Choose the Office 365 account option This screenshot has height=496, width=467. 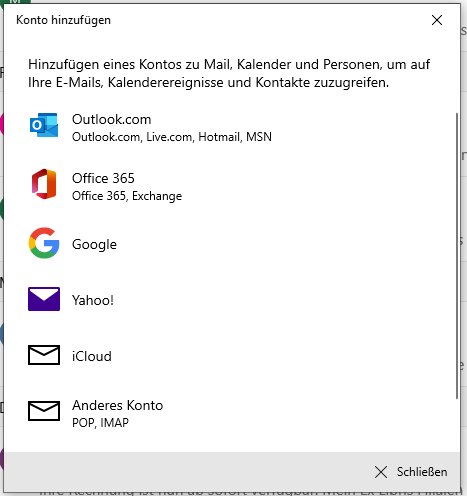[230, 187]
